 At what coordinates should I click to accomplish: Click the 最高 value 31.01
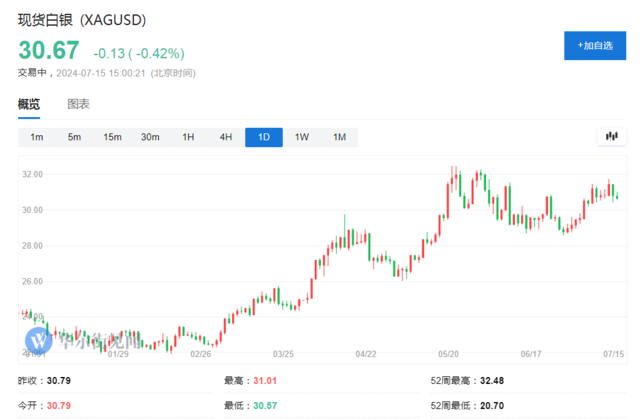coord(265,381)
